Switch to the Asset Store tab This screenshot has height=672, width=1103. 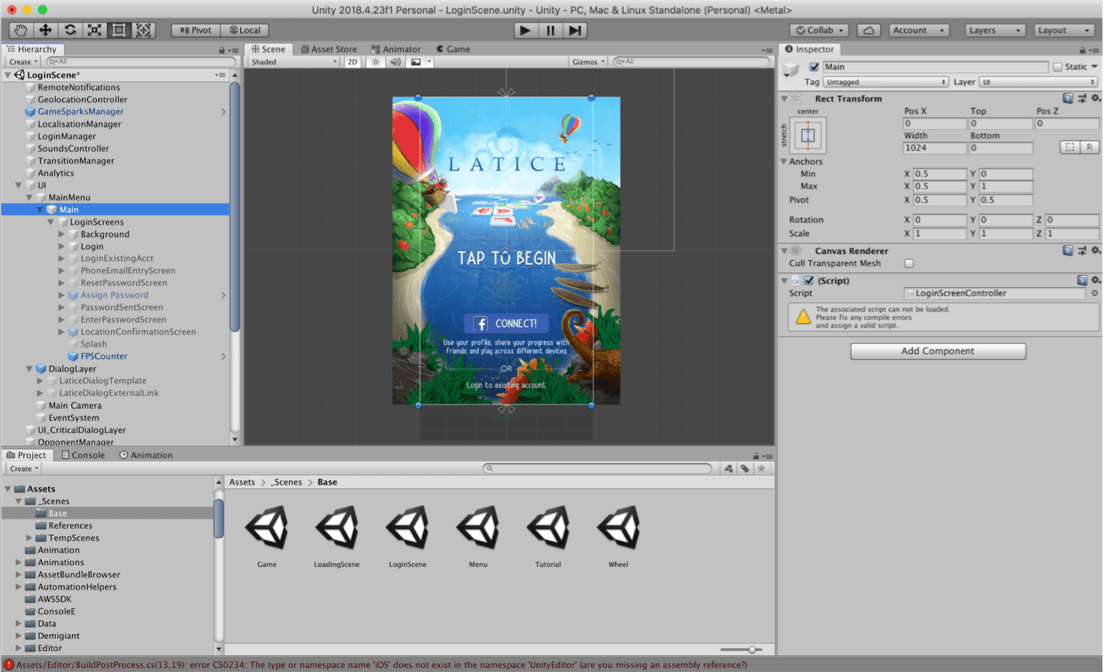(329, 49)
